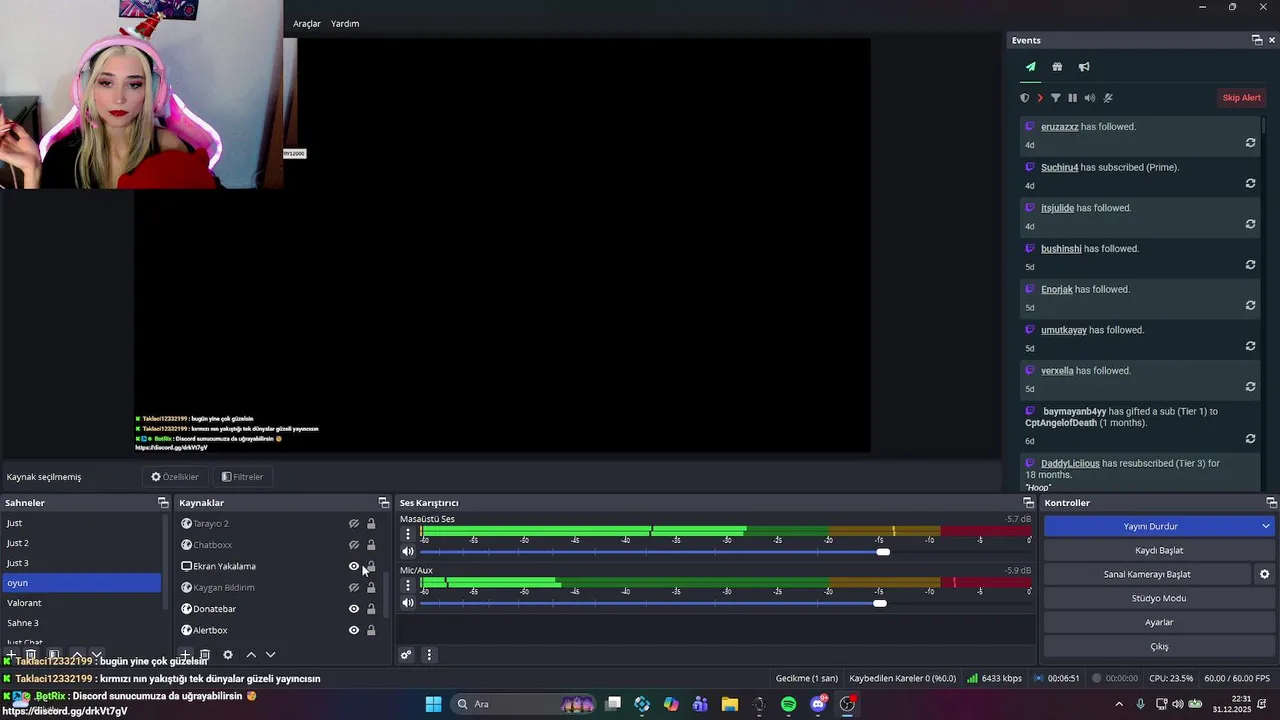This screenshot has height=720, width=1280.
Task: Click the Skip Alert button
Action: pos(1241,98)
